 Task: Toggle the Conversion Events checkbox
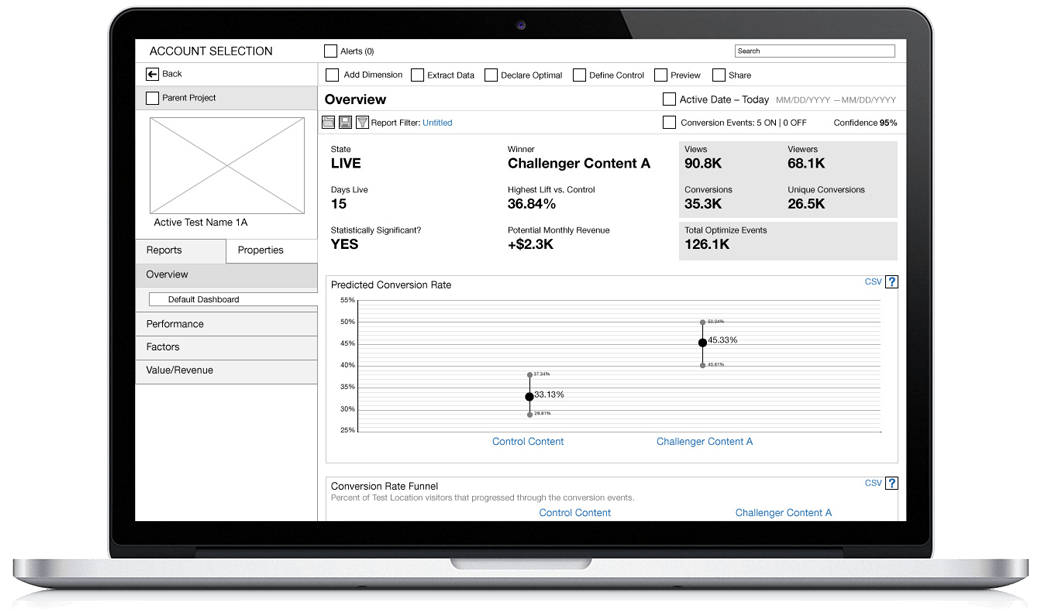coord(669,123)
